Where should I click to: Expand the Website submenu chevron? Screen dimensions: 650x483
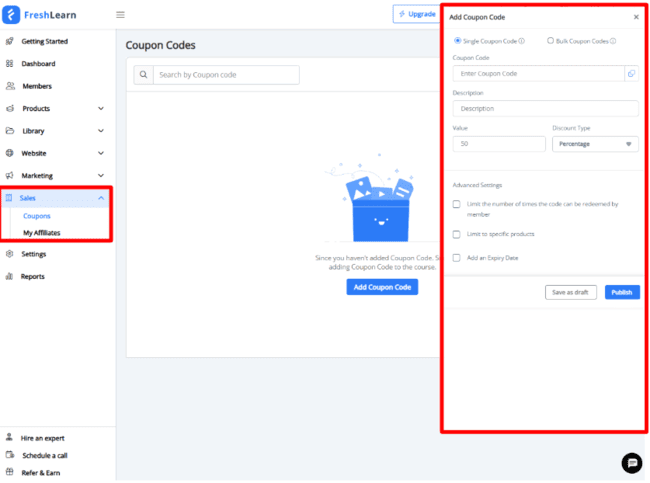click(x=101, y=153)
